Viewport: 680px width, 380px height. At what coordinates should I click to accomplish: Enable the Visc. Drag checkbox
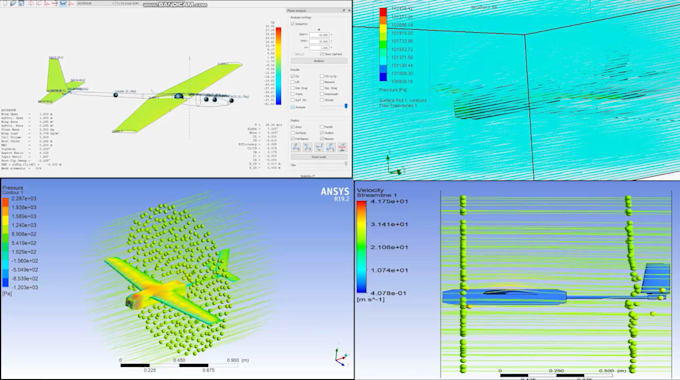(322, 88)
